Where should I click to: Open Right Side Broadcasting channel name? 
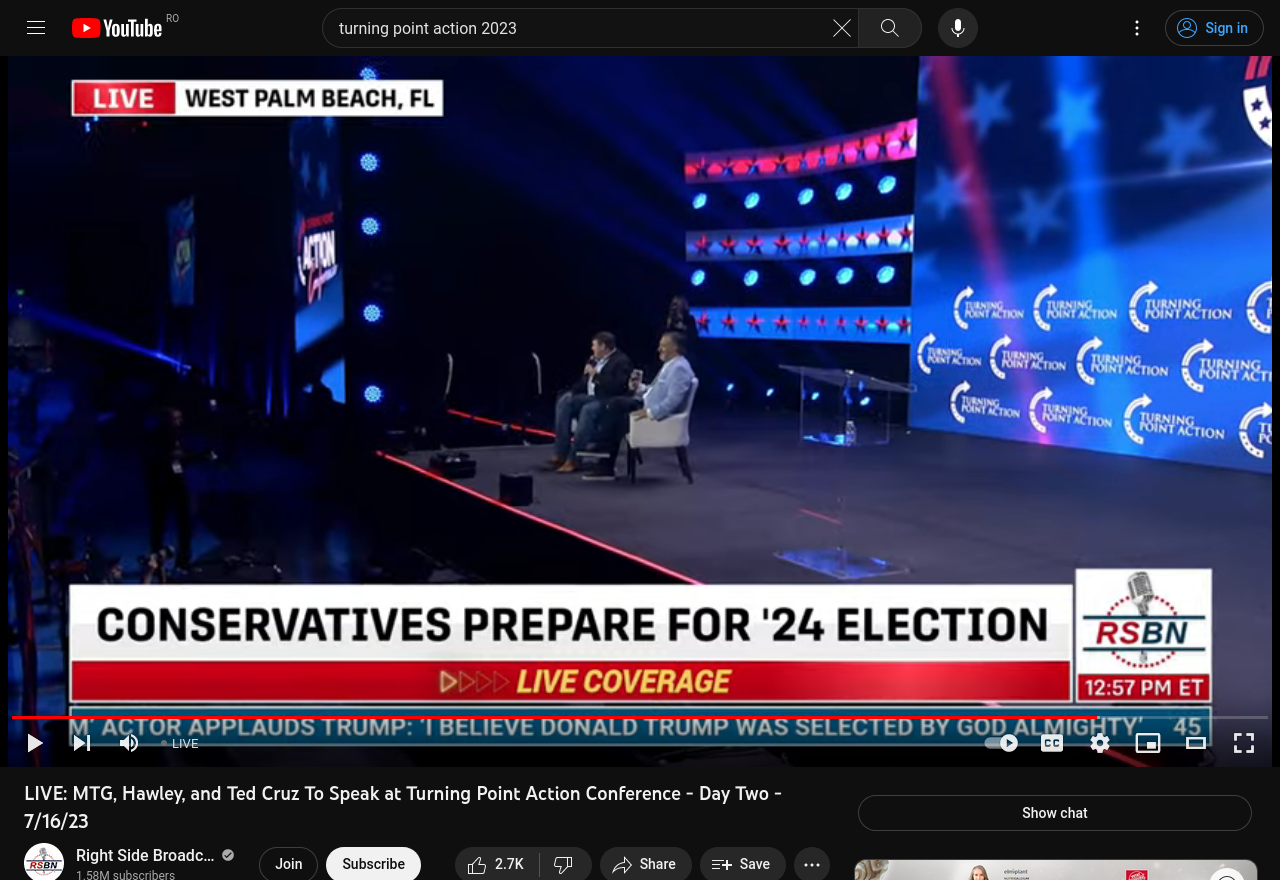[145, 855]
